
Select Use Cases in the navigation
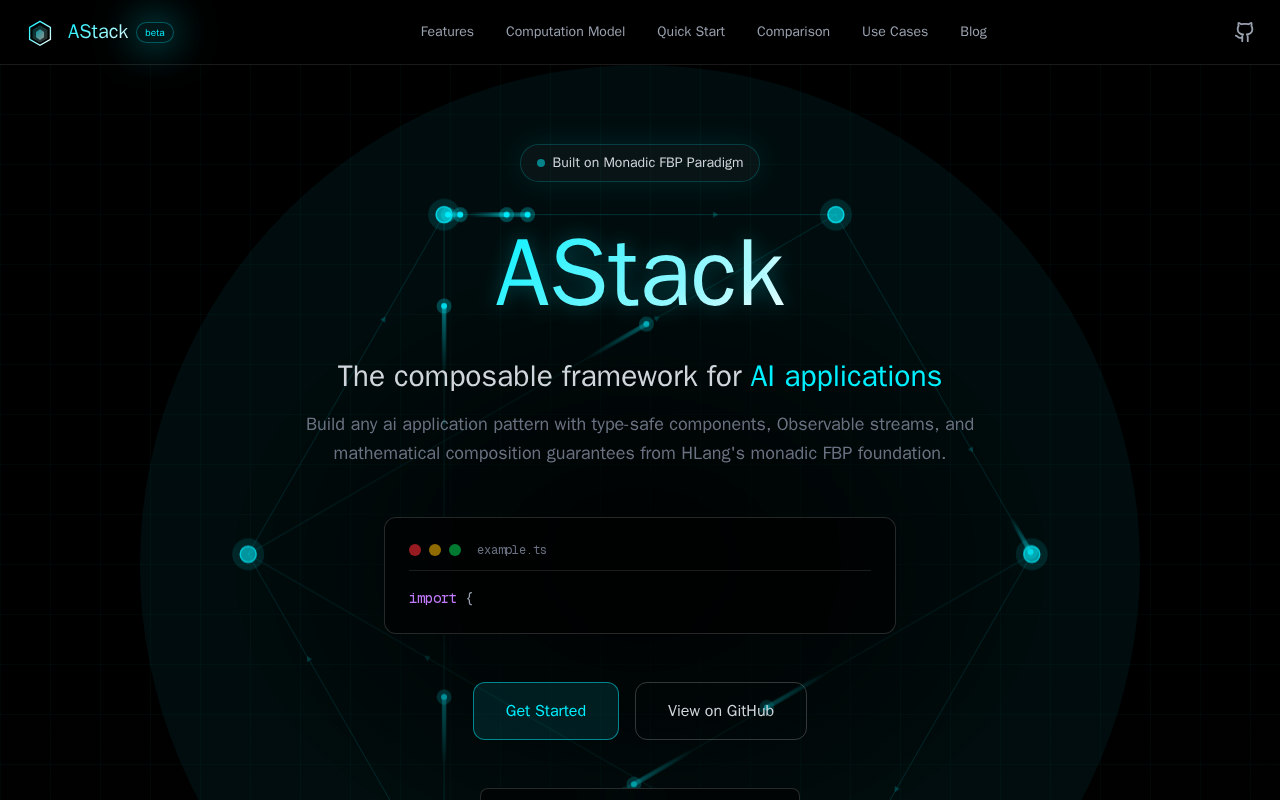click(x=895, y=32)
